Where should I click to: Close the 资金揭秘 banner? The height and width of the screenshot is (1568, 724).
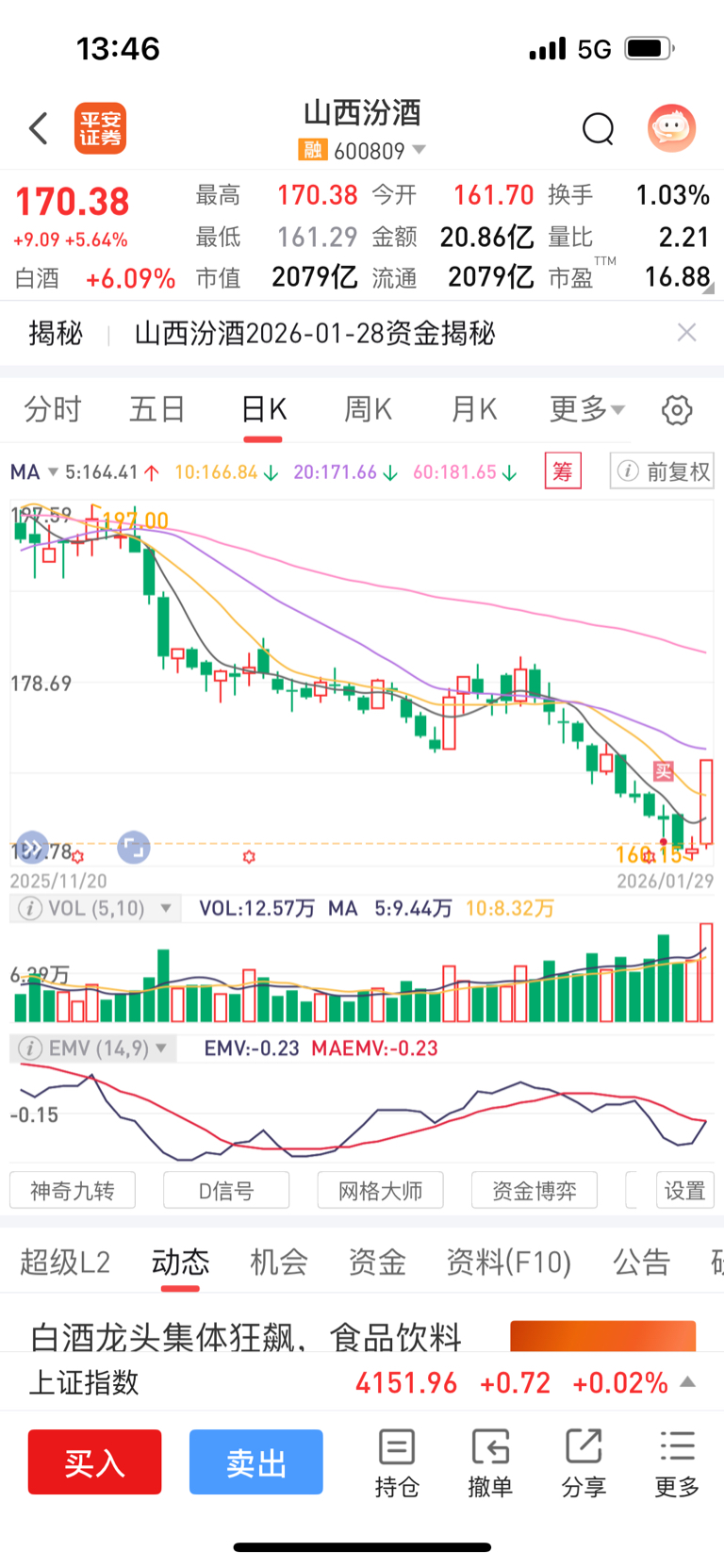click(687, 332)
